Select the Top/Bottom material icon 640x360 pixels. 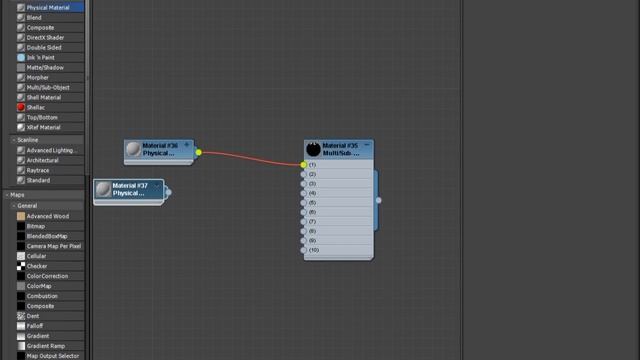coord(21,117)
